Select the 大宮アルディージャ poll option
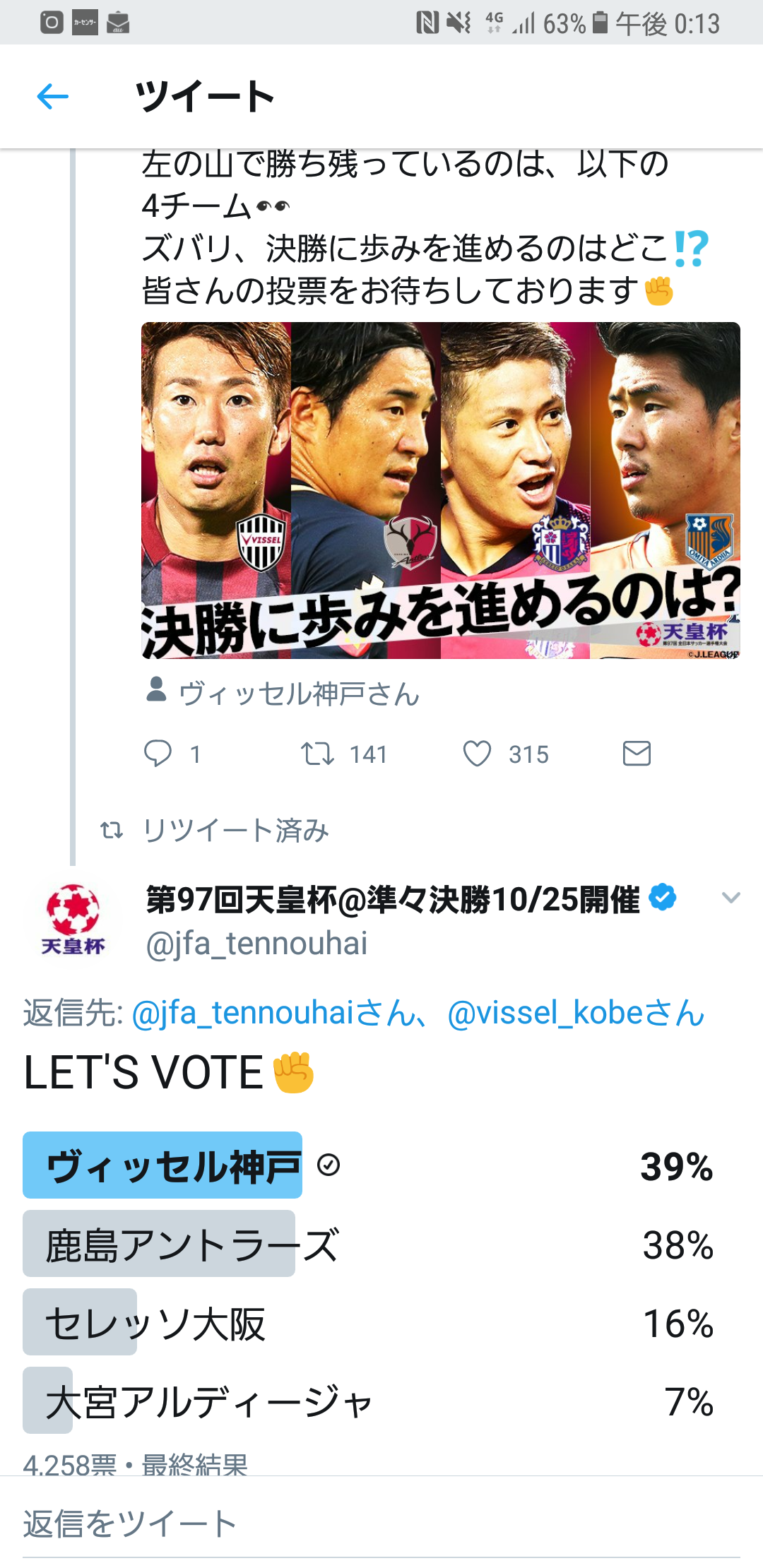Screen dimensions: 763x1568 [x=208, y=1401]
